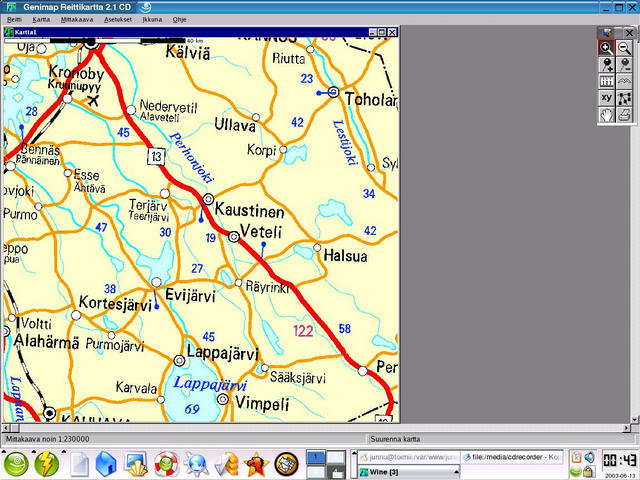
Task: Open the distance table tool icon
Action: tap(606, 82)
